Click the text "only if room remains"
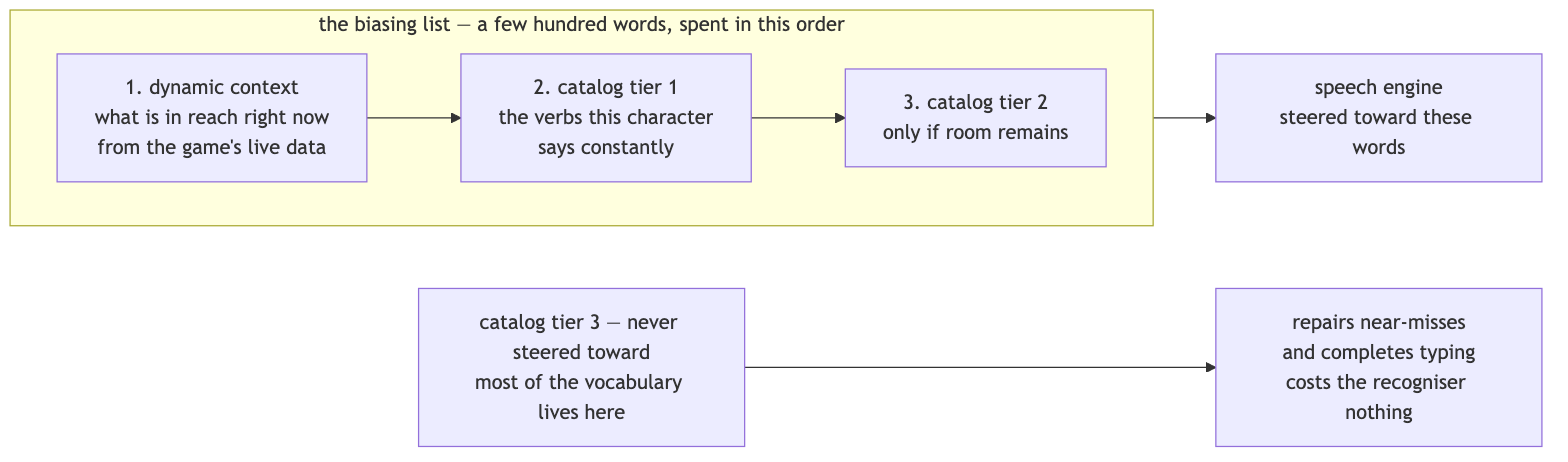Screen dimensions: 1568x462 (x=975, y=133)
